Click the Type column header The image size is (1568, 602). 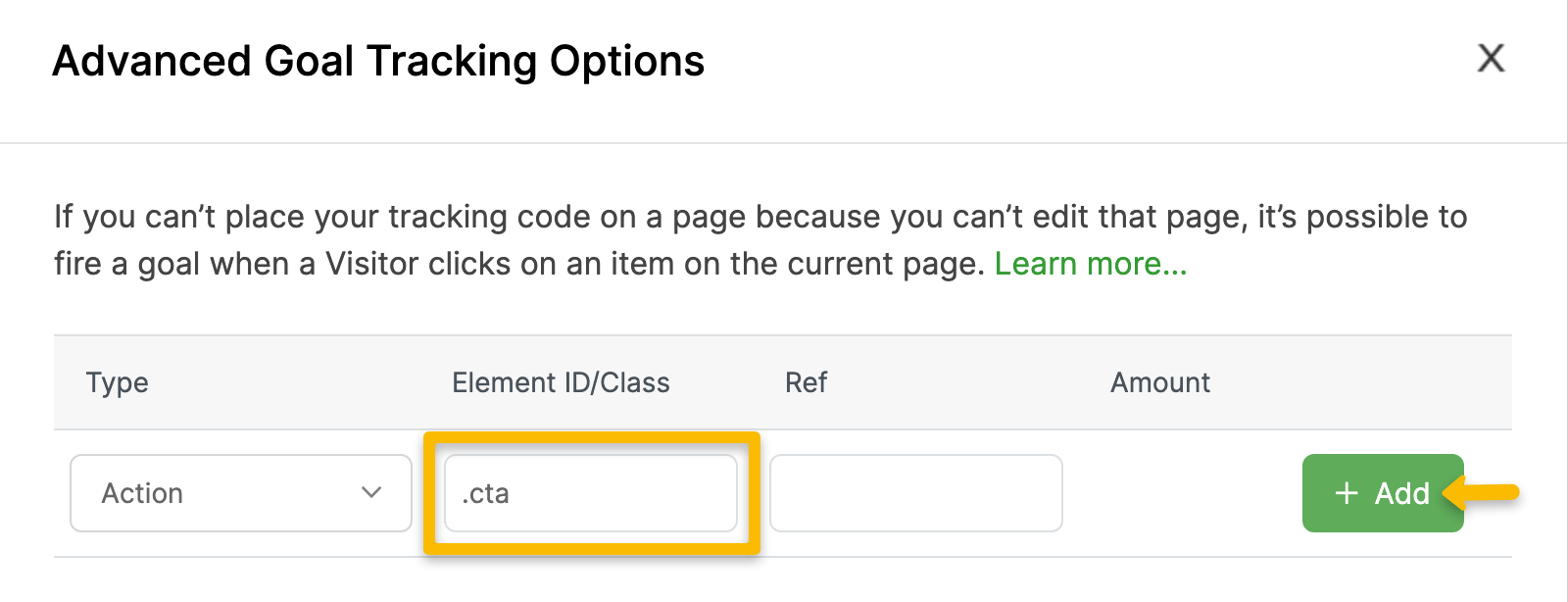[118, 382]
